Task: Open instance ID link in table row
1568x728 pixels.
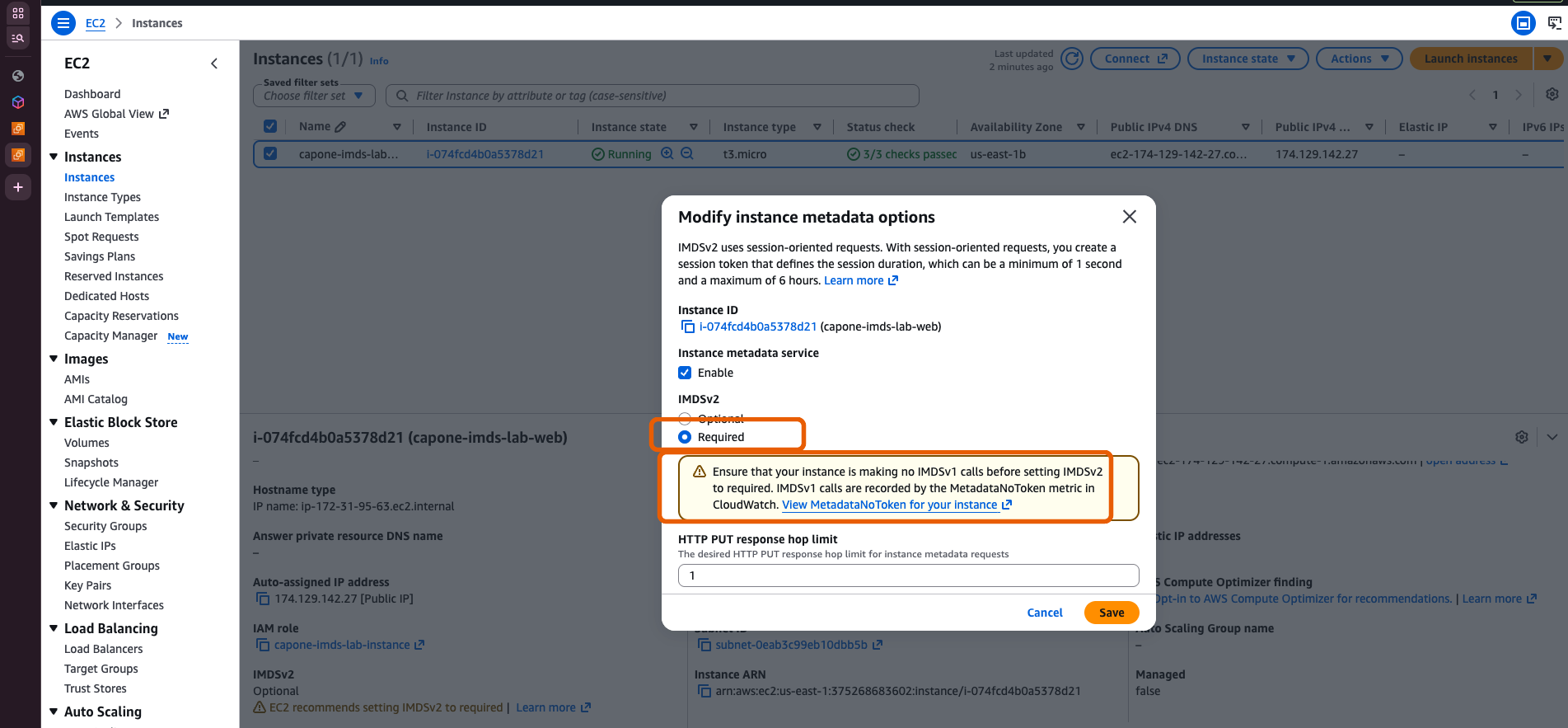Action: click(484, 154)
